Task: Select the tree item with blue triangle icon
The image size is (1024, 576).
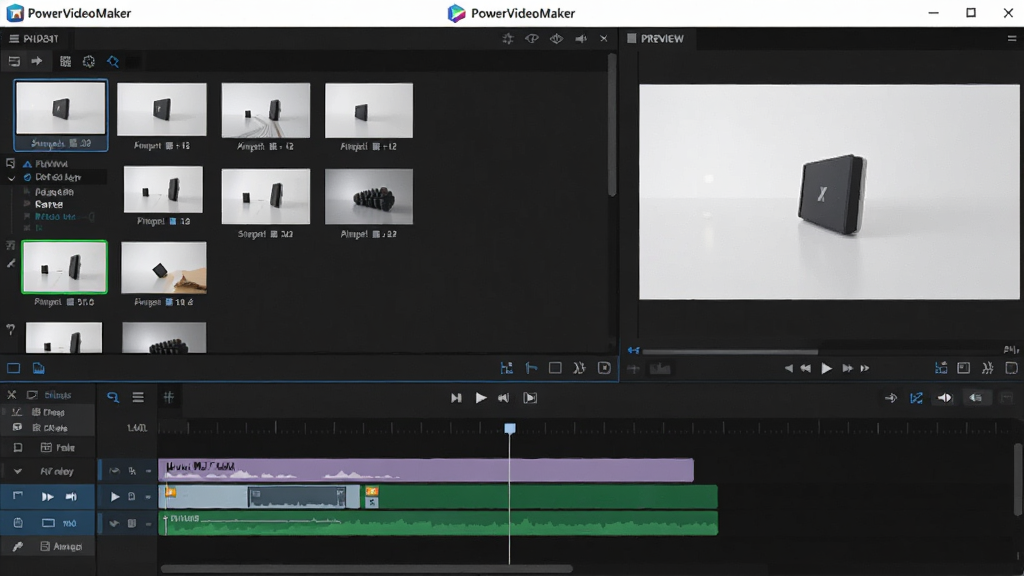Action: pos(44,164)
